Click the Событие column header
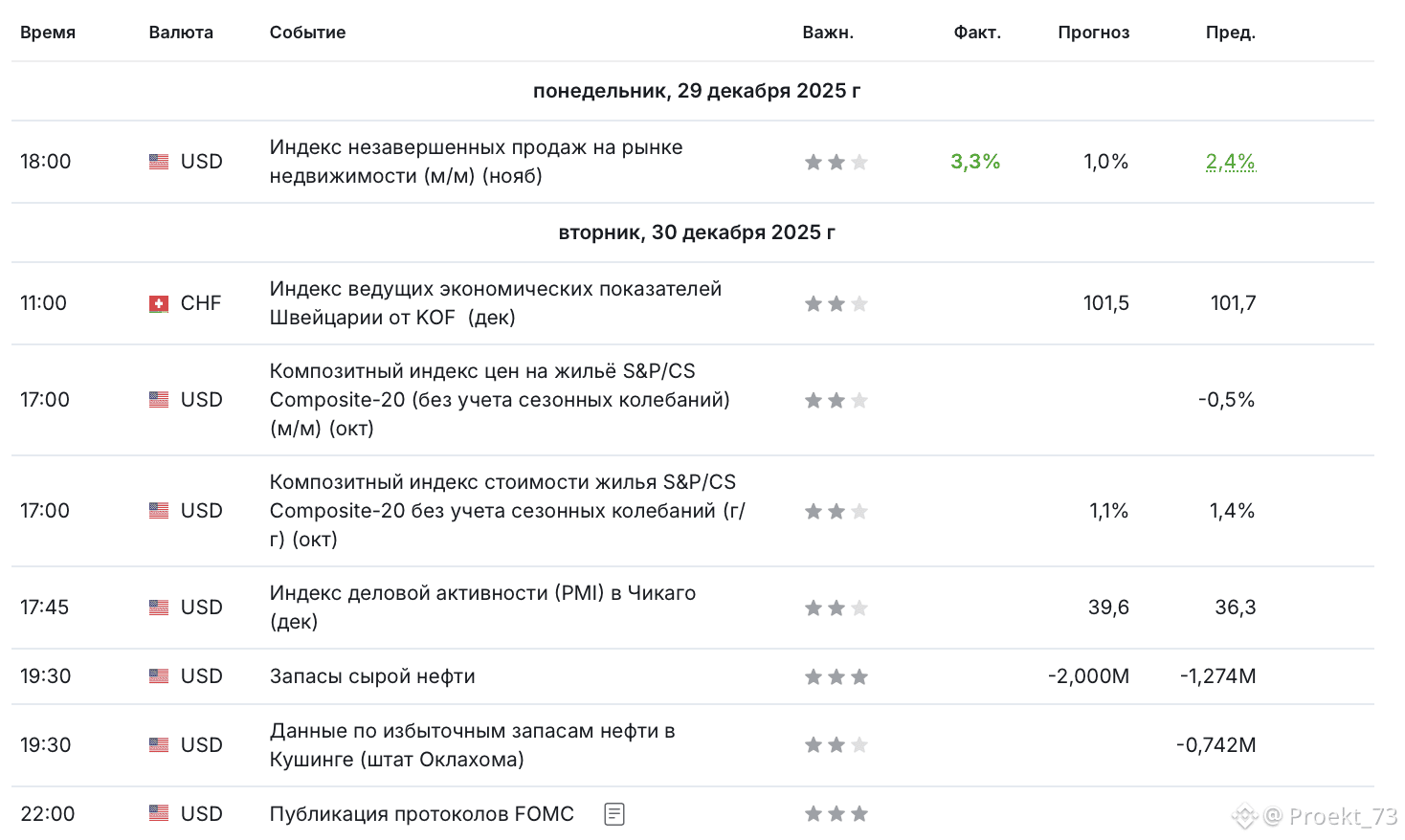This screenshot has height=840, width=1405. coord(307,33)
